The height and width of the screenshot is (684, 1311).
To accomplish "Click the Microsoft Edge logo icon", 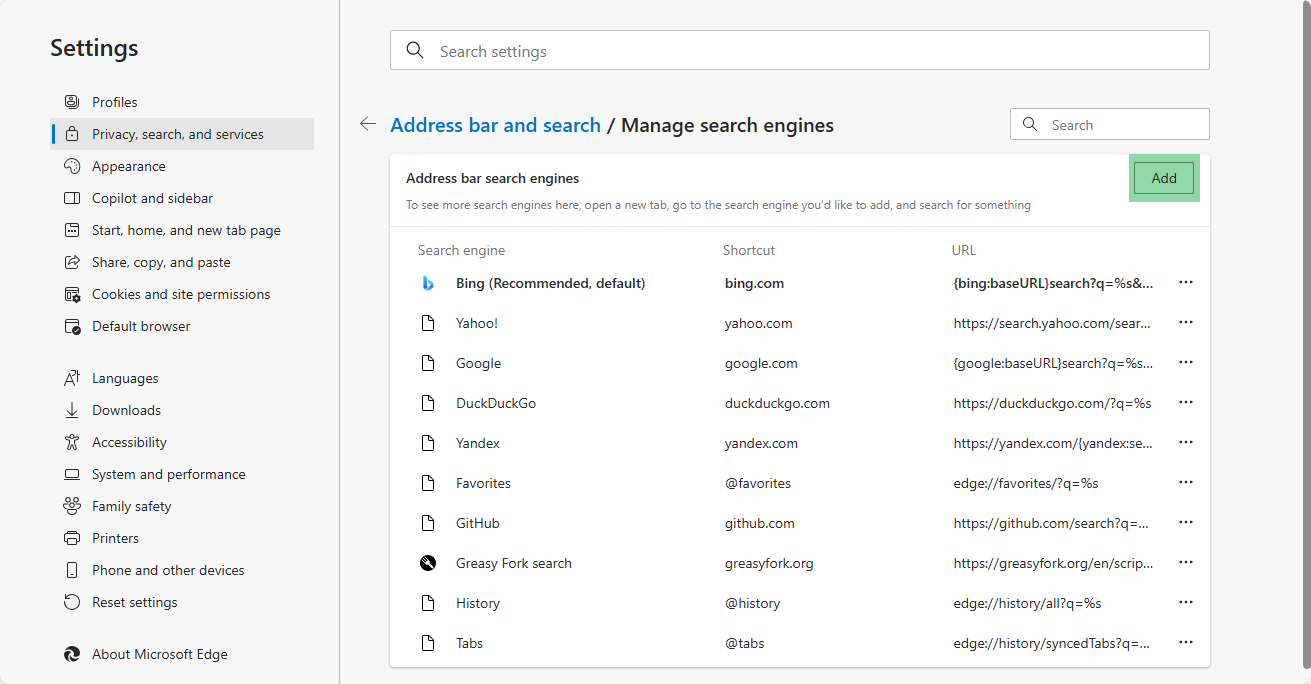I will click(x=72, y=654).
